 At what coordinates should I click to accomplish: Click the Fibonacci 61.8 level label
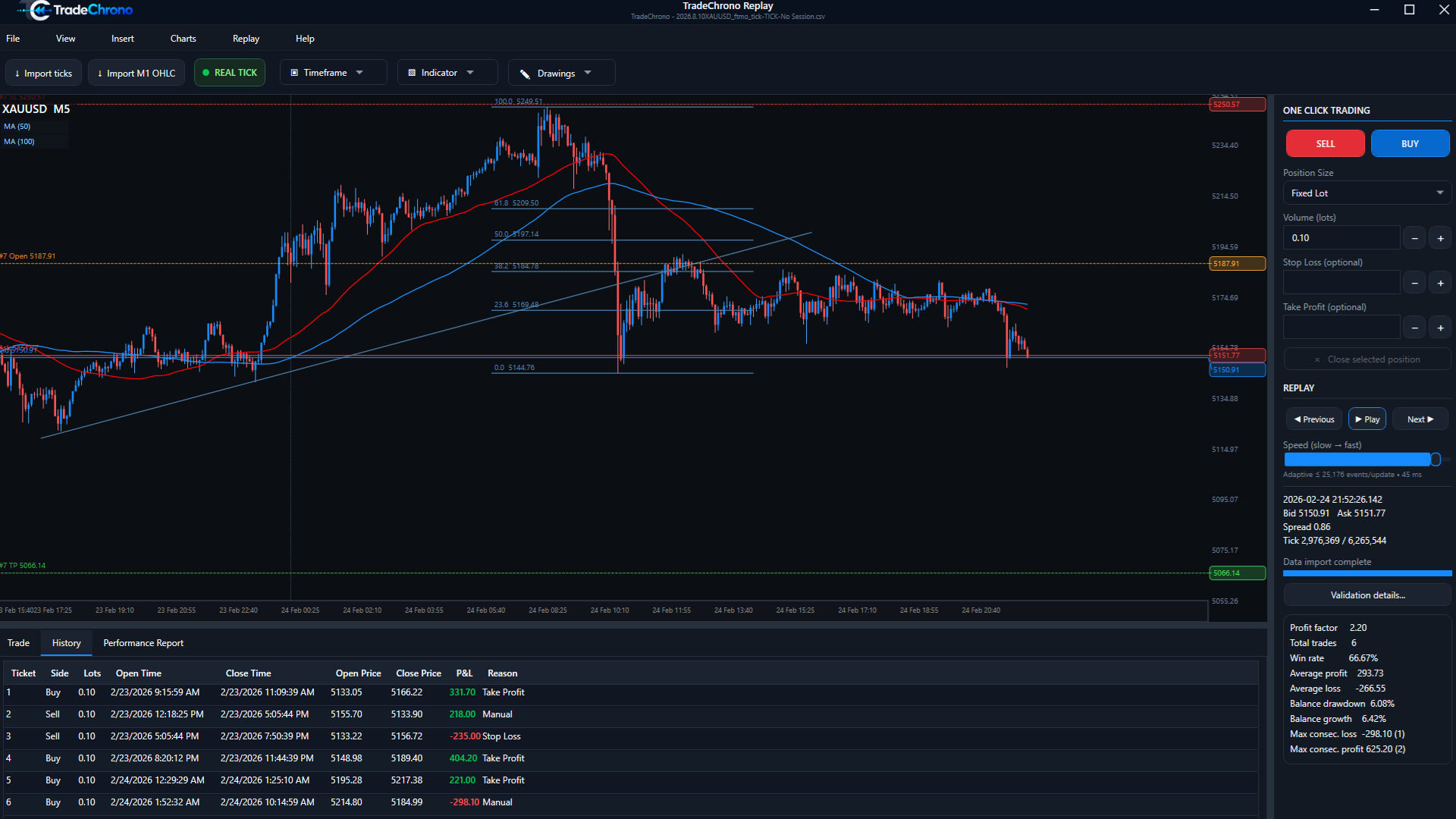click(x=516, y=203)
